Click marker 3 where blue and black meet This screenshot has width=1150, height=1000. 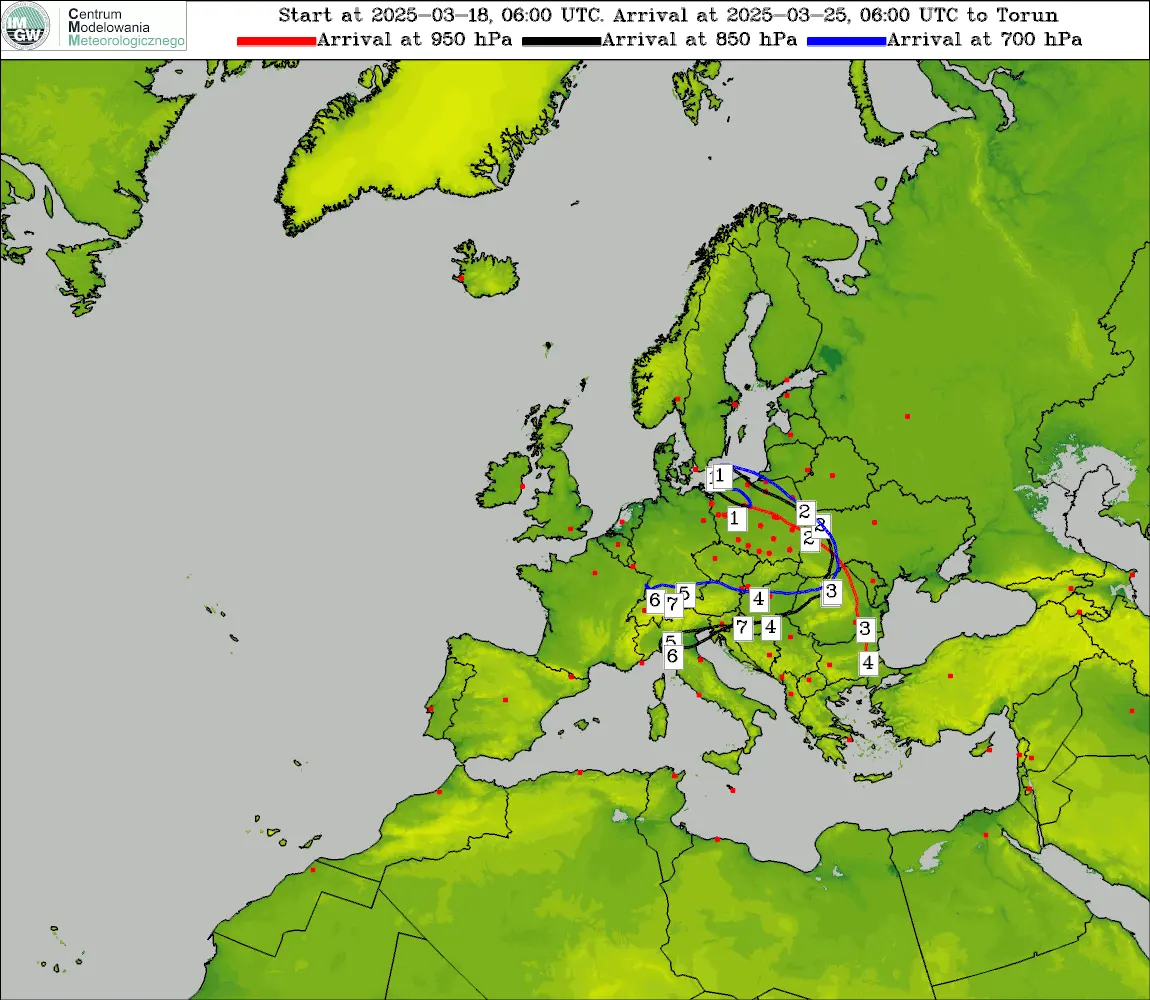(x=831, y=591)
